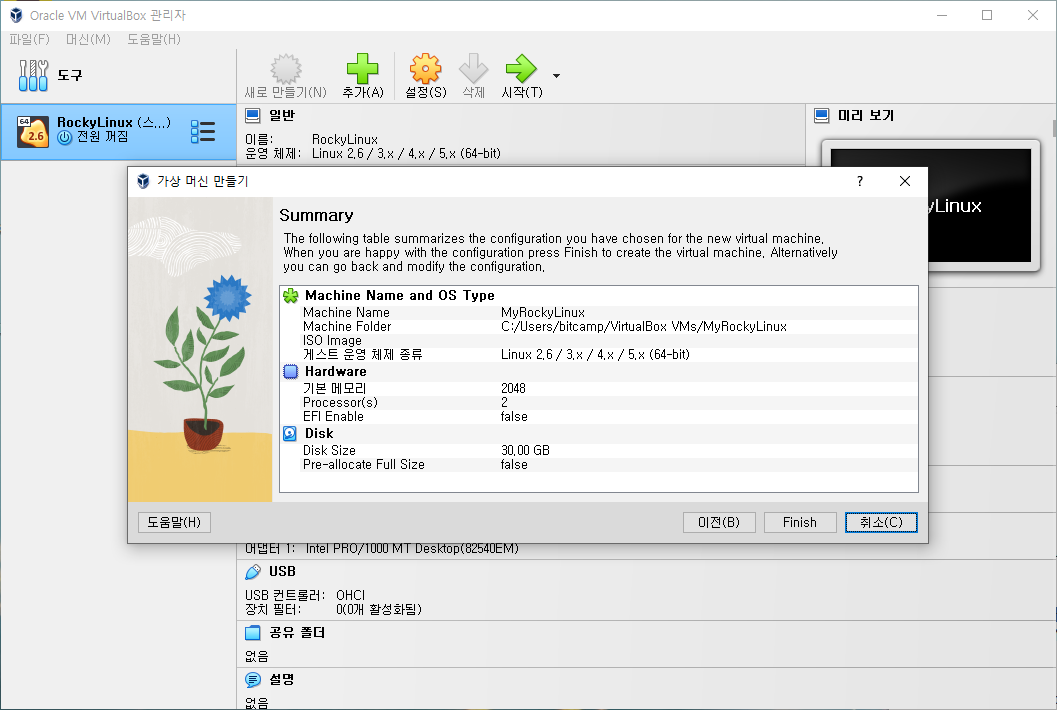This screenshot has height=710, width=1057.
Task: Click the Machine Name and OS Type header
Action: tap(400, 295)
